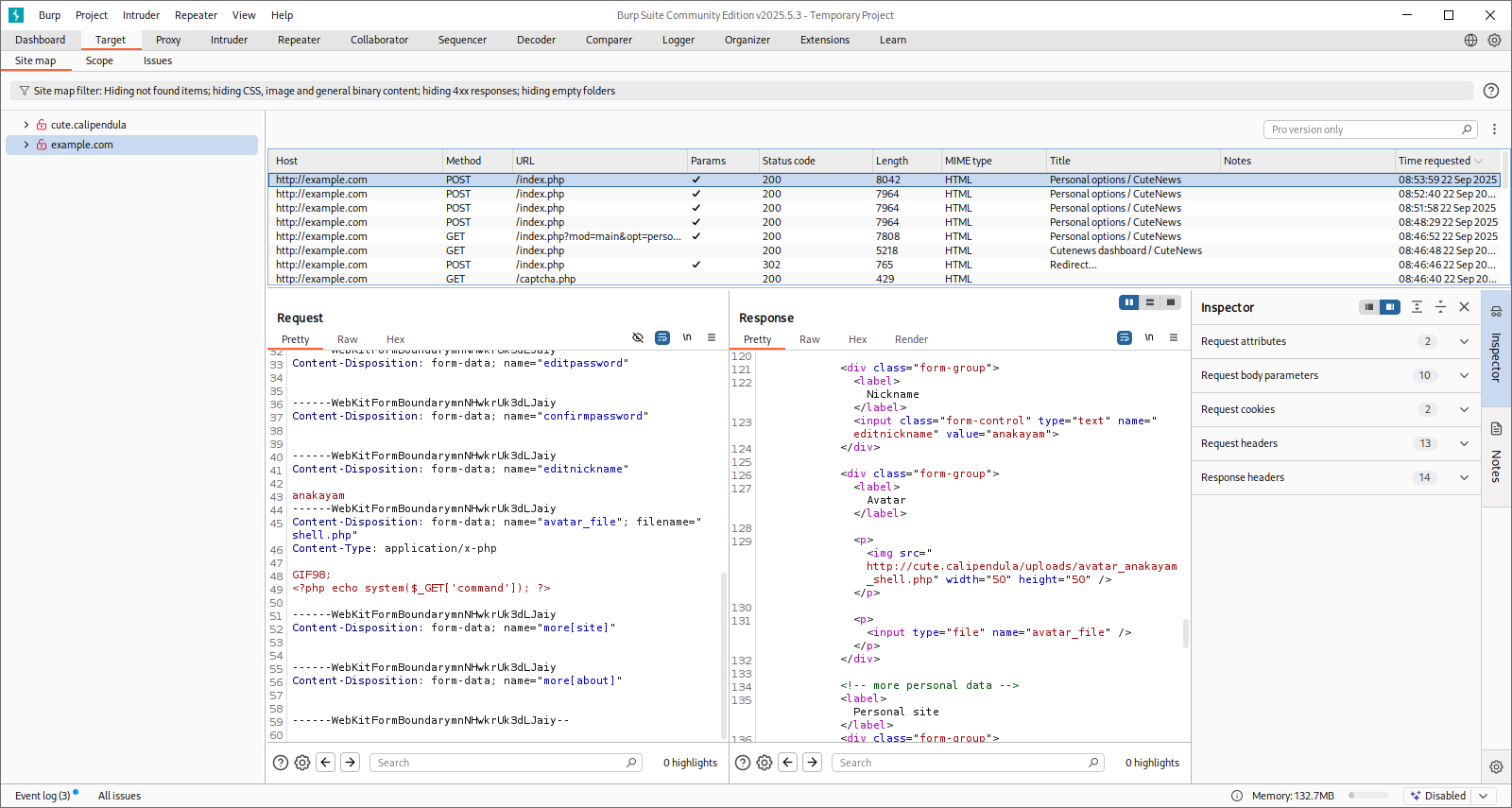Screen dimensions: 1512x808
Task: Select side-by-side request/response layout
Action: point(1129,302)
